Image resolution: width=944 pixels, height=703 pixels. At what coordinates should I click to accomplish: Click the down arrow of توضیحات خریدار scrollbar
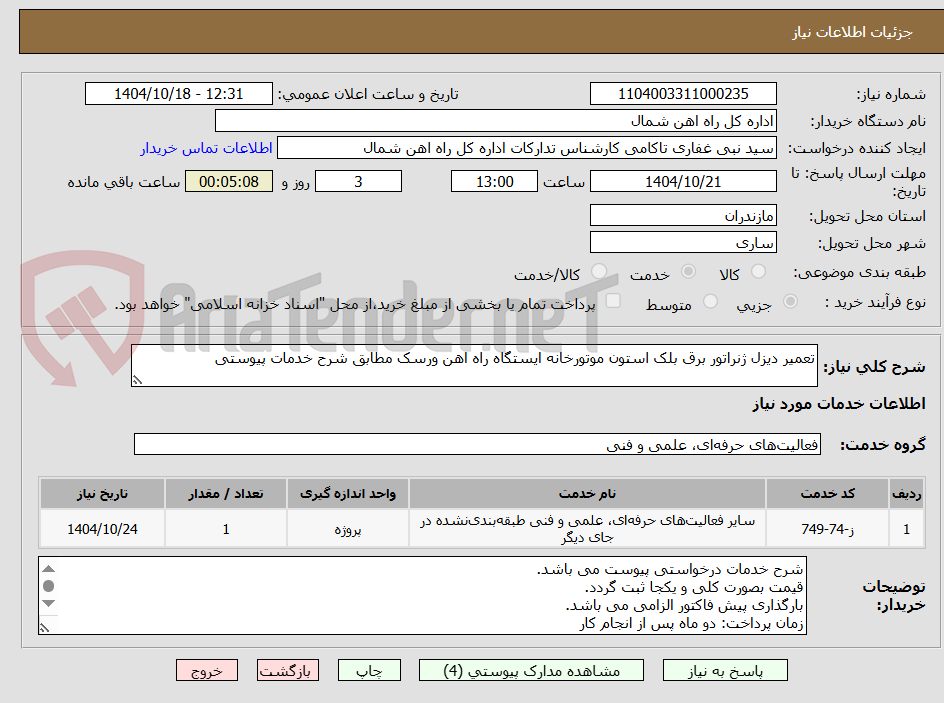[x=49, y=603]
